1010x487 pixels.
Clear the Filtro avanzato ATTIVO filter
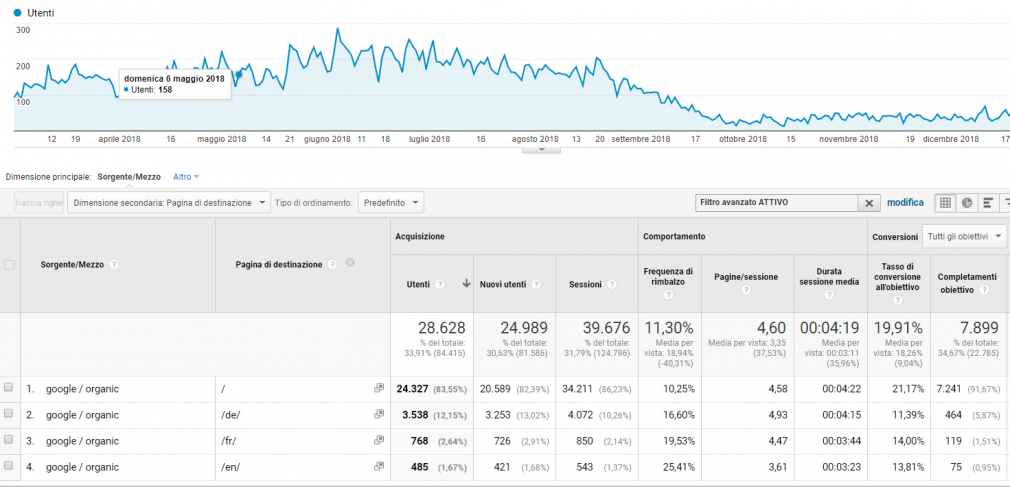point(868,203)
